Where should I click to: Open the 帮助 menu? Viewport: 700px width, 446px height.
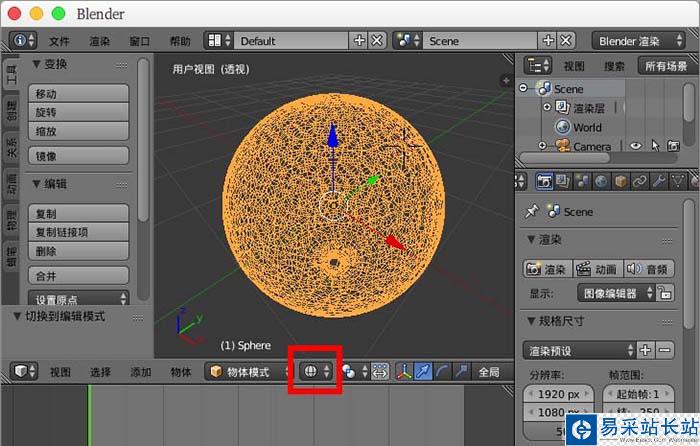point(180,41)
